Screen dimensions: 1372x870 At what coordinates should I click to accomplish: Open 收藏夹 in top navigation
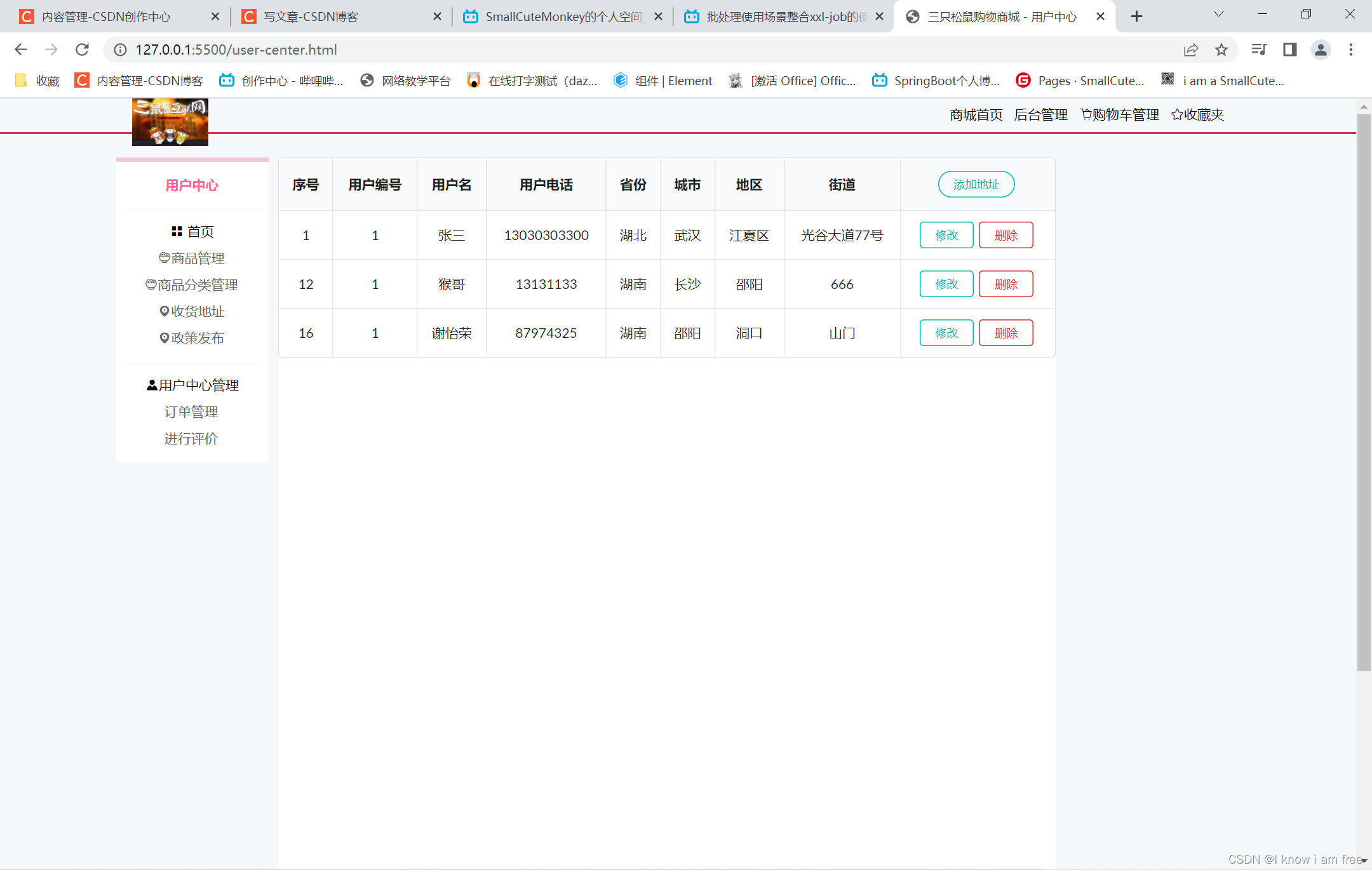pos(1197,115)
